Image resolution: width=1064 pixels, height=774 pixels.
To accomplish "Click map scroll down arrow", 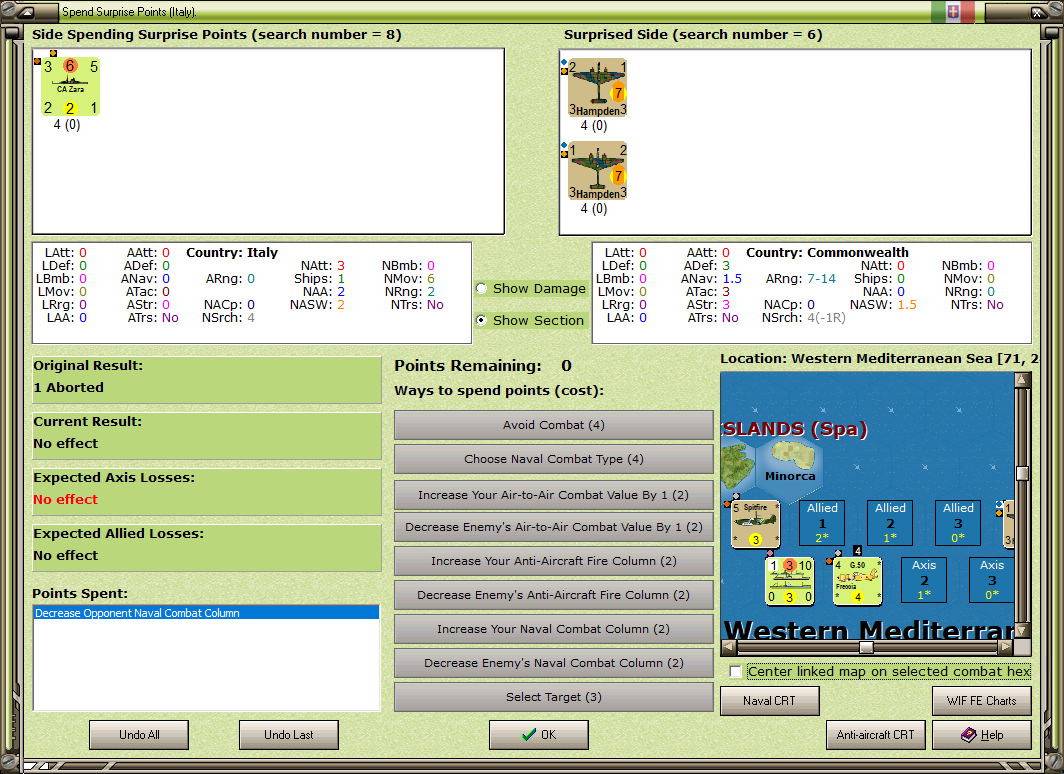I will tap(1022, 630).
